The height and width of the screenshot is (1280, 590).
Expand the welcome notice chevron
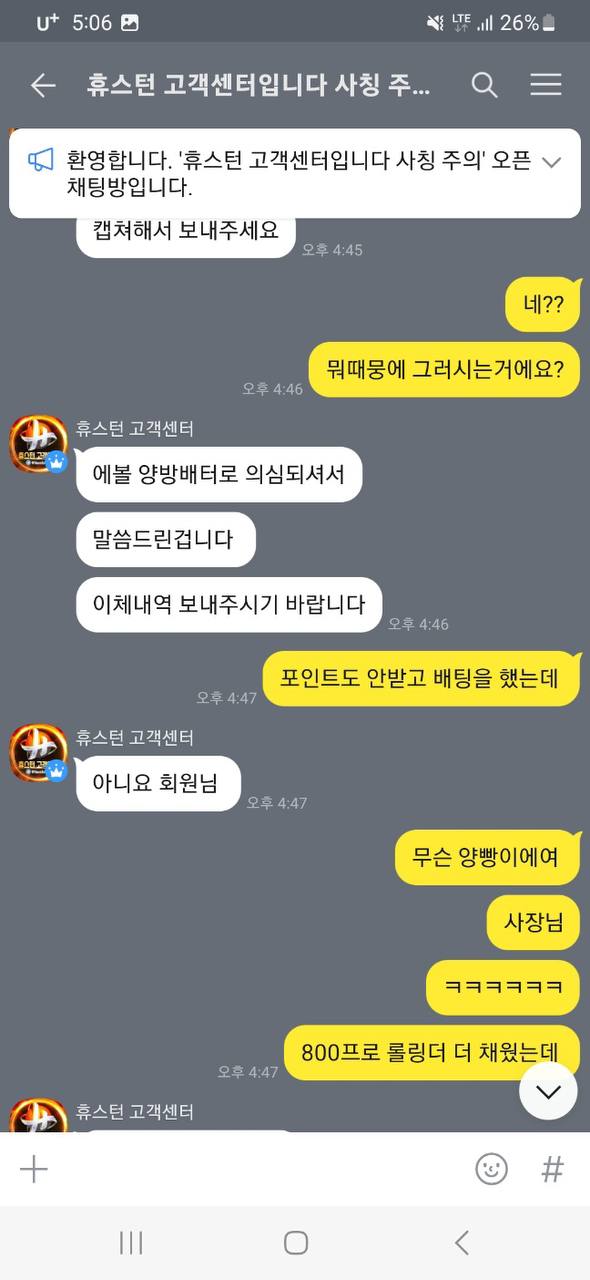551,161
